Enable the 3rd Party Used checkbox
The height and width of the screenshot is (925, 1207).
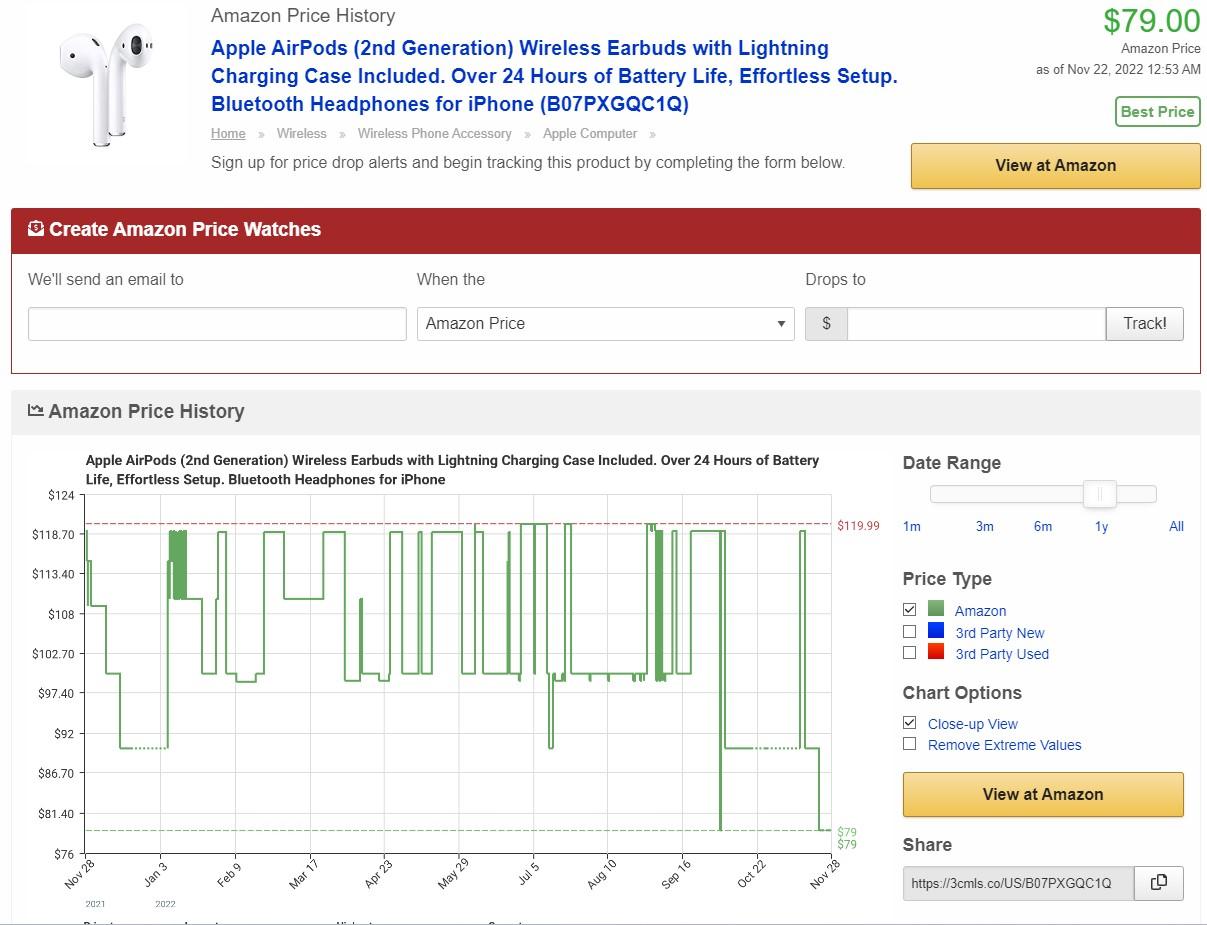tap(909, 652)
